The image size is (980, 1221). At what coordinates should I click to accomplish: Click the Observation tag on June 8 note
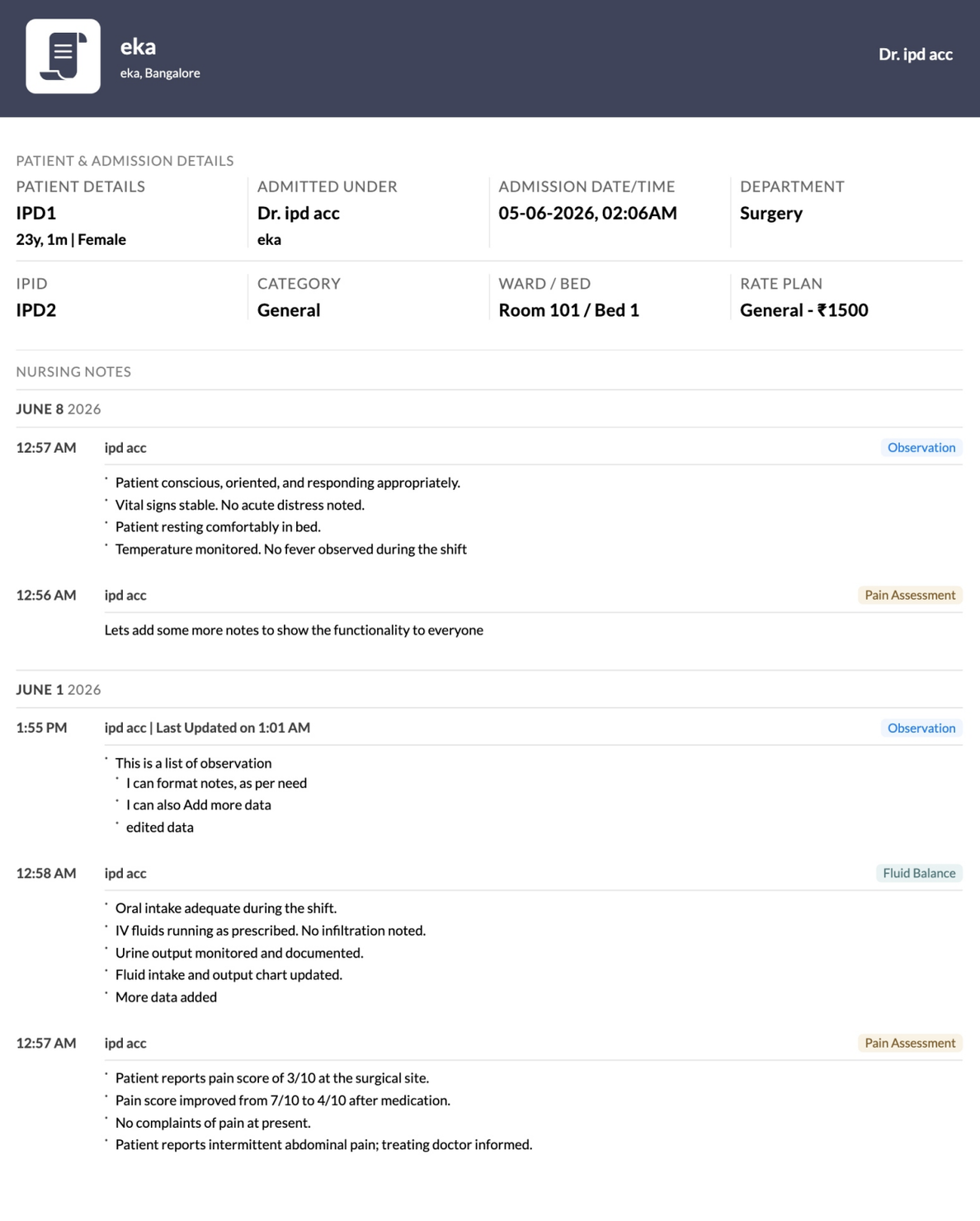(x=921, y=447)
